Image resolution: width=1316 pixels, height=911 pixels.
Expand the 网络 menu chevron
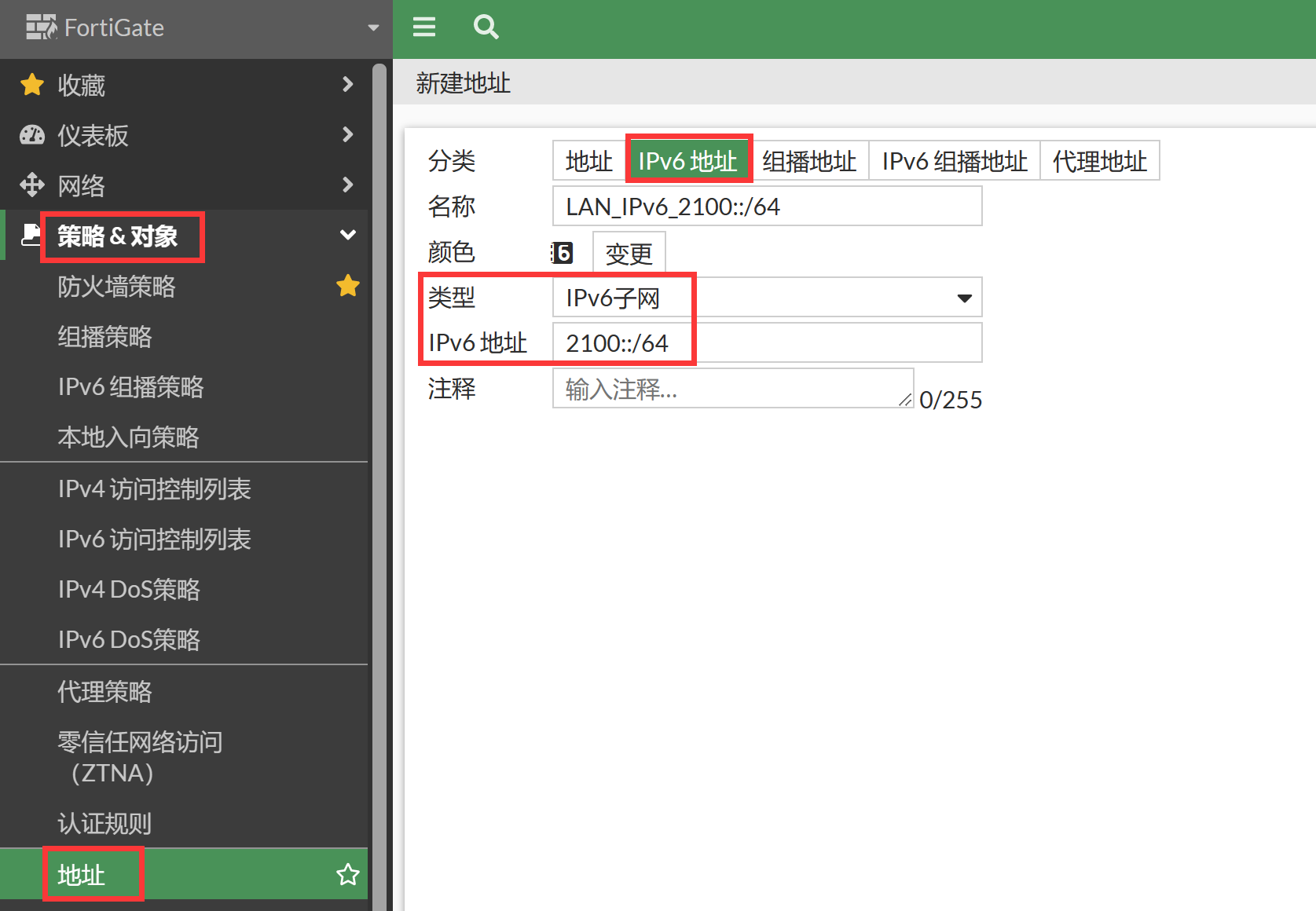pyautogui.click(x=347, y=185)
